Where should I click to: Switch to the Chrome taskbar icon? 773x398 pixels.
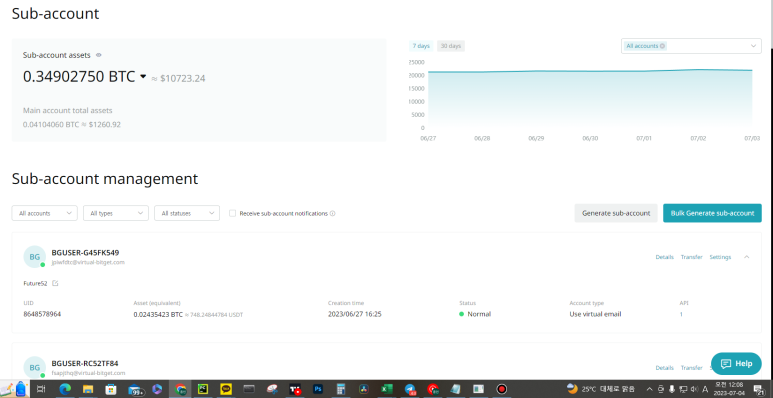[x=180, y=389]
